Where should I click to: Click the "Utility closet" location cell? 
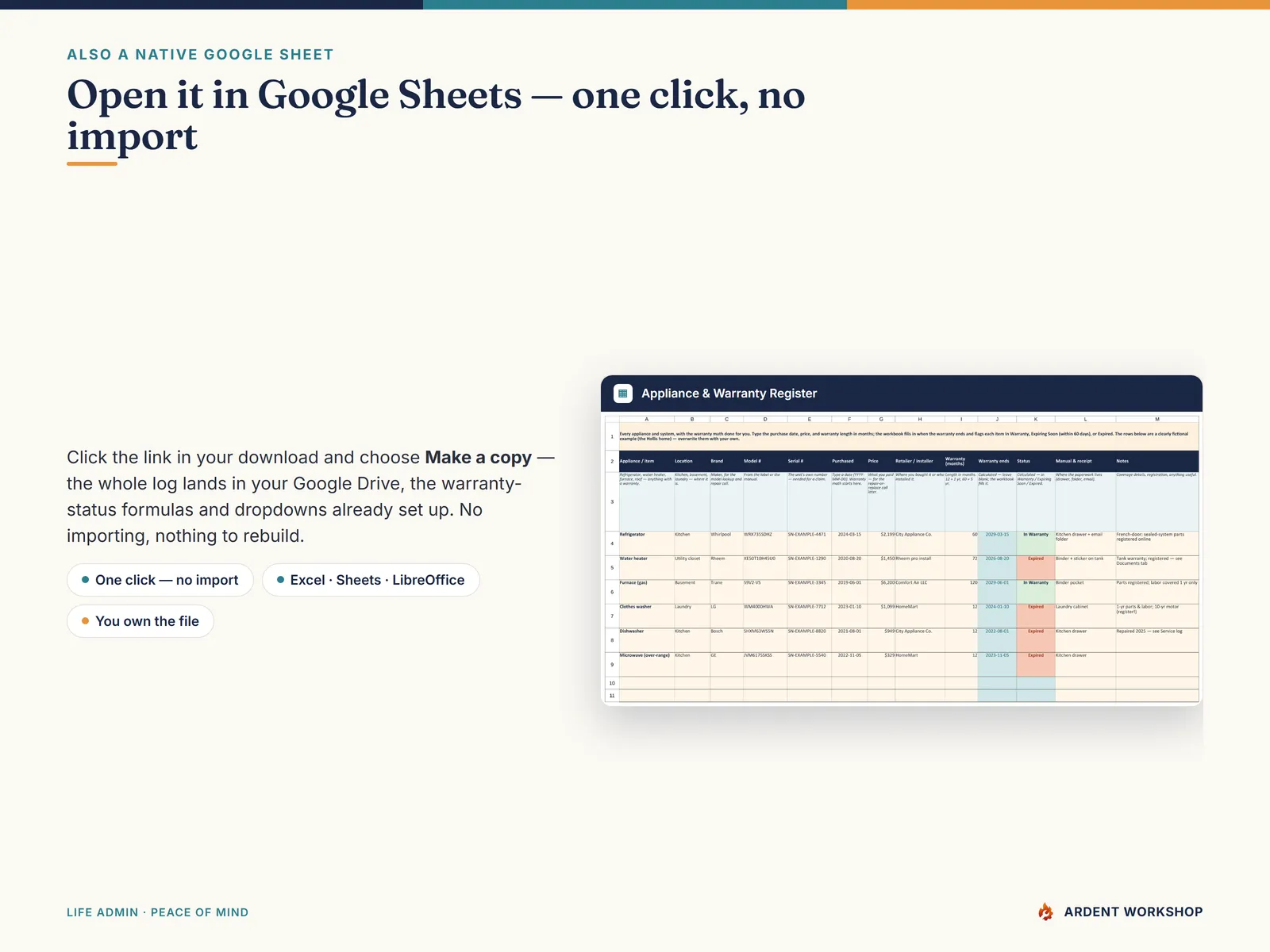tap(691, 567)
